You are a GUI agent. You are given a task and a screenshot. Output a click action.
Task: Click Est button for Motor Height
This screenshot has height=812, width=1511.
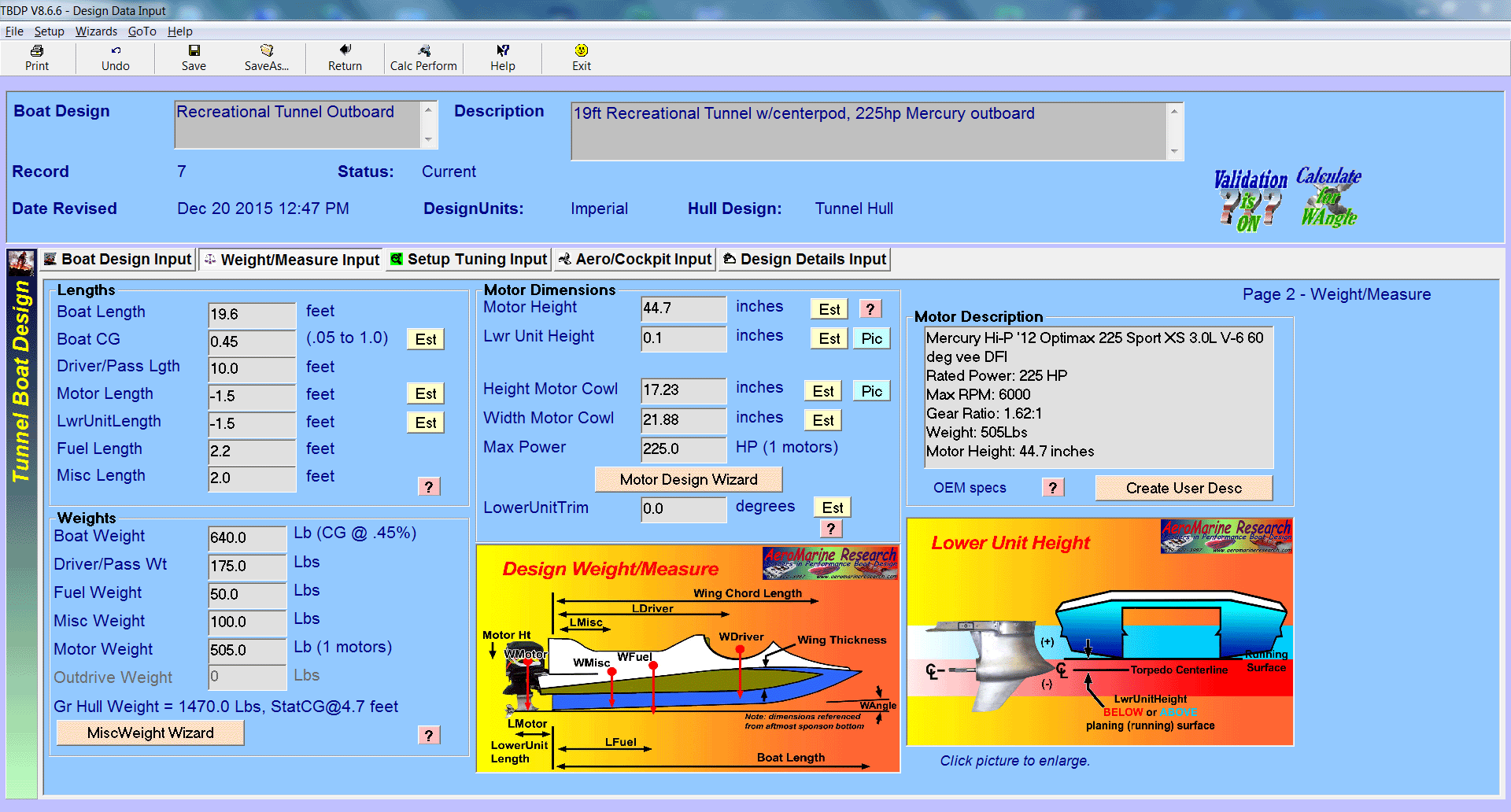[x=829, y=309]
